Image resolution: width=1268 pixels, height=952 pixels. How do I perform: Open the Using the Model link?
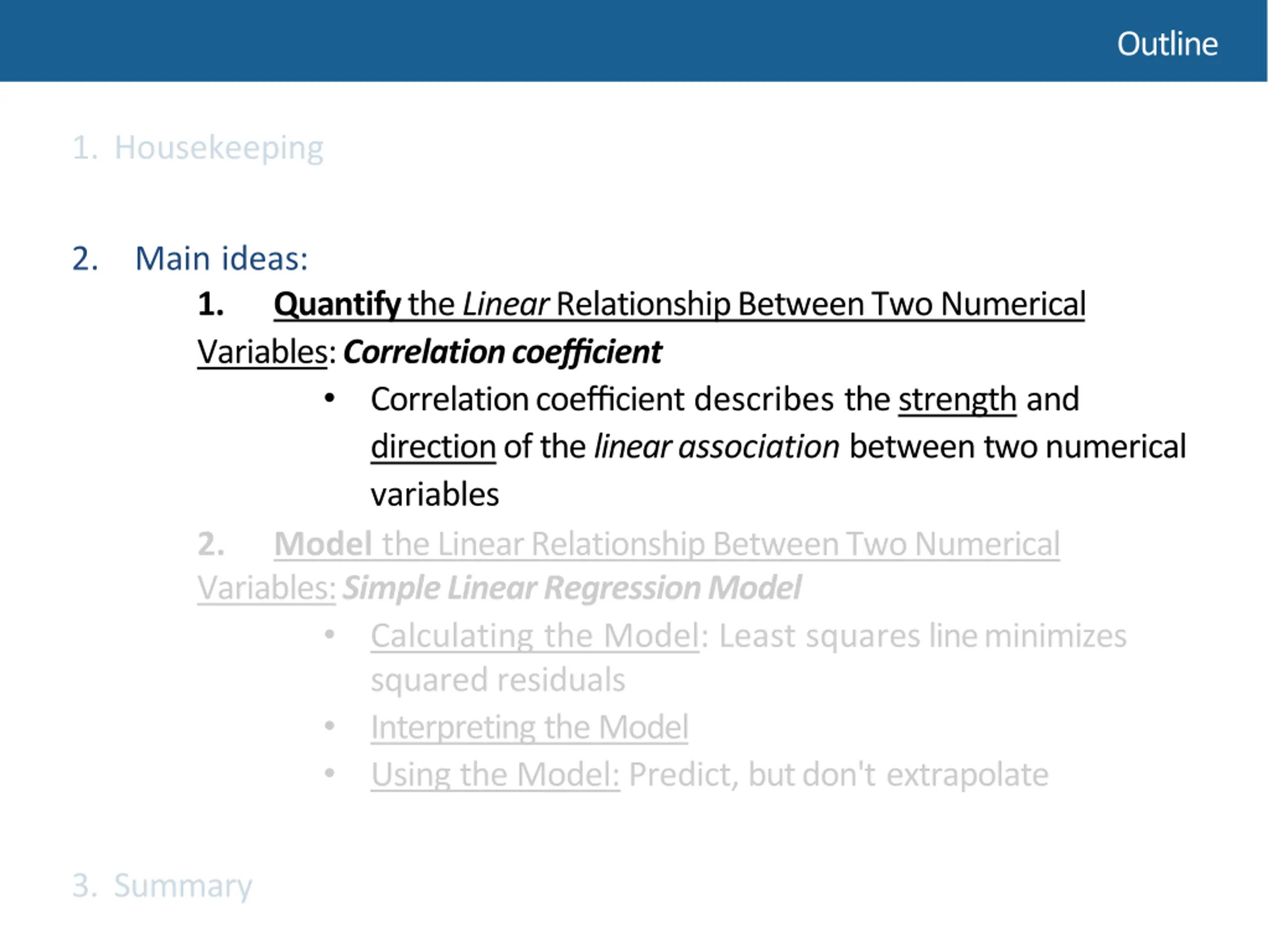[x=495, y=776]
